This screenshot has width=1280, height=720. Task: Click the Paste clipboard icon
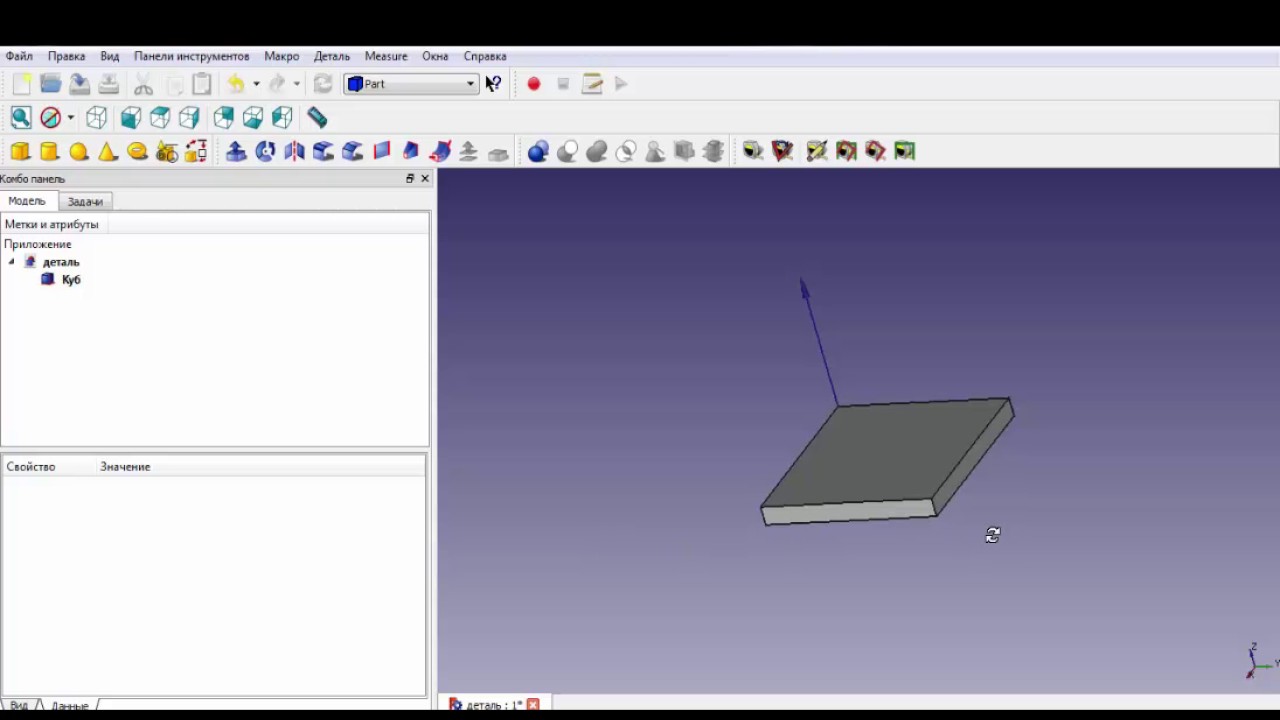tap(201, 84)
